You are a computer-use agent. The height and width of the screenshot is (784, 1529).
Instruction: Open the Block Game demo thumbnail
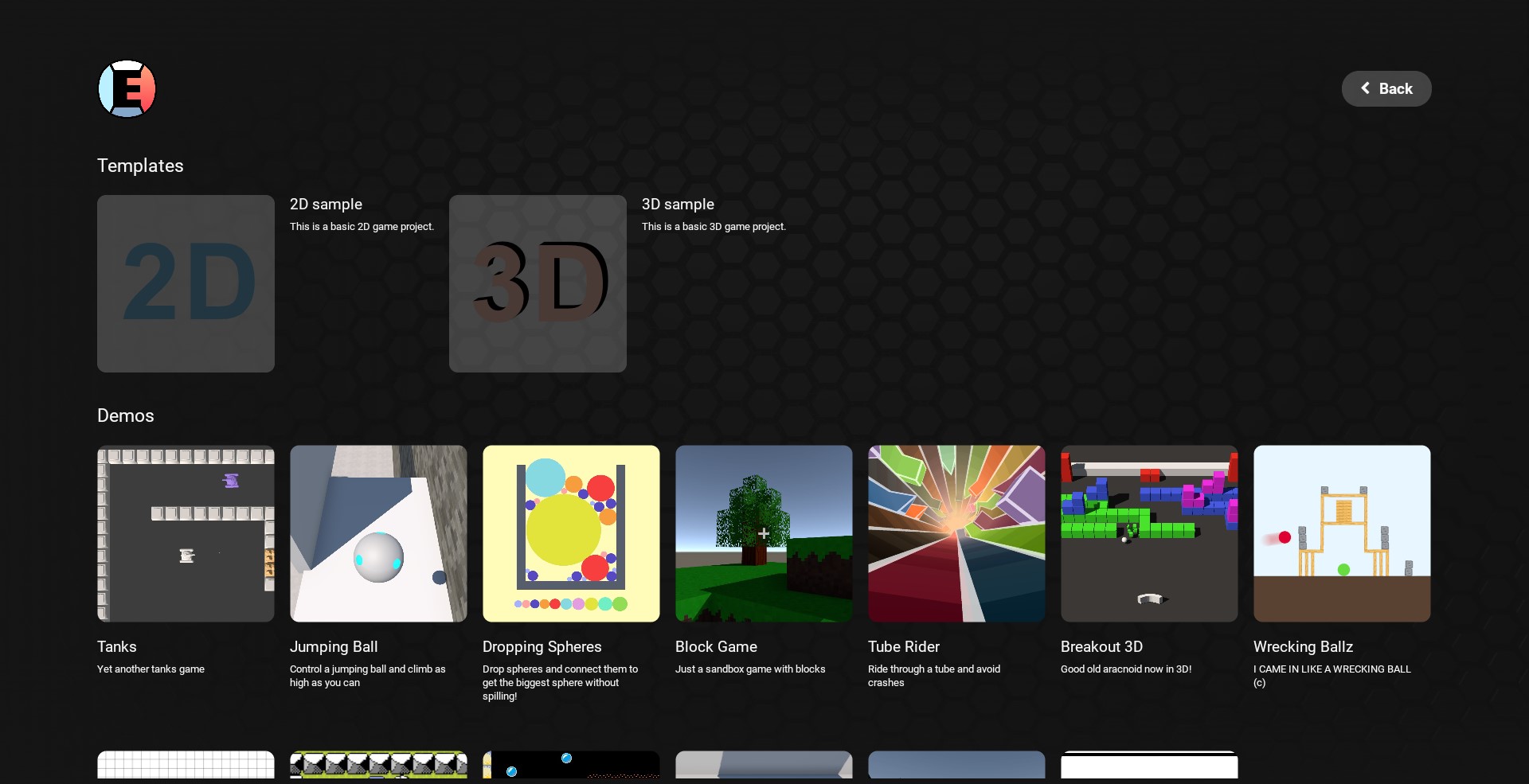764,533
